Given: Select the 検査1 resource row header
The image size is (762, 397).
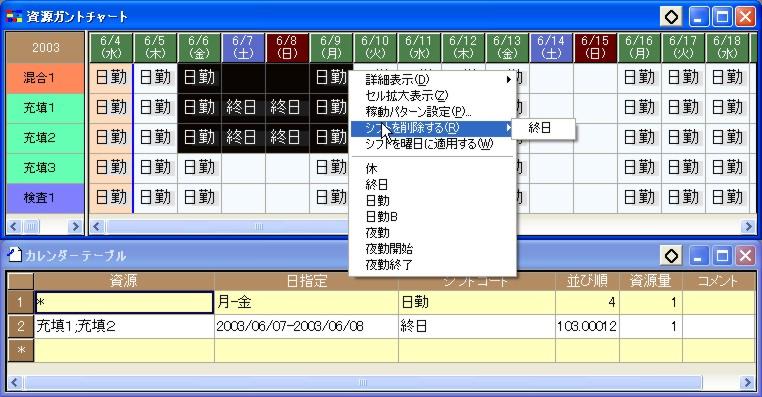Looking at the screenshot, I should click(45, 198).
